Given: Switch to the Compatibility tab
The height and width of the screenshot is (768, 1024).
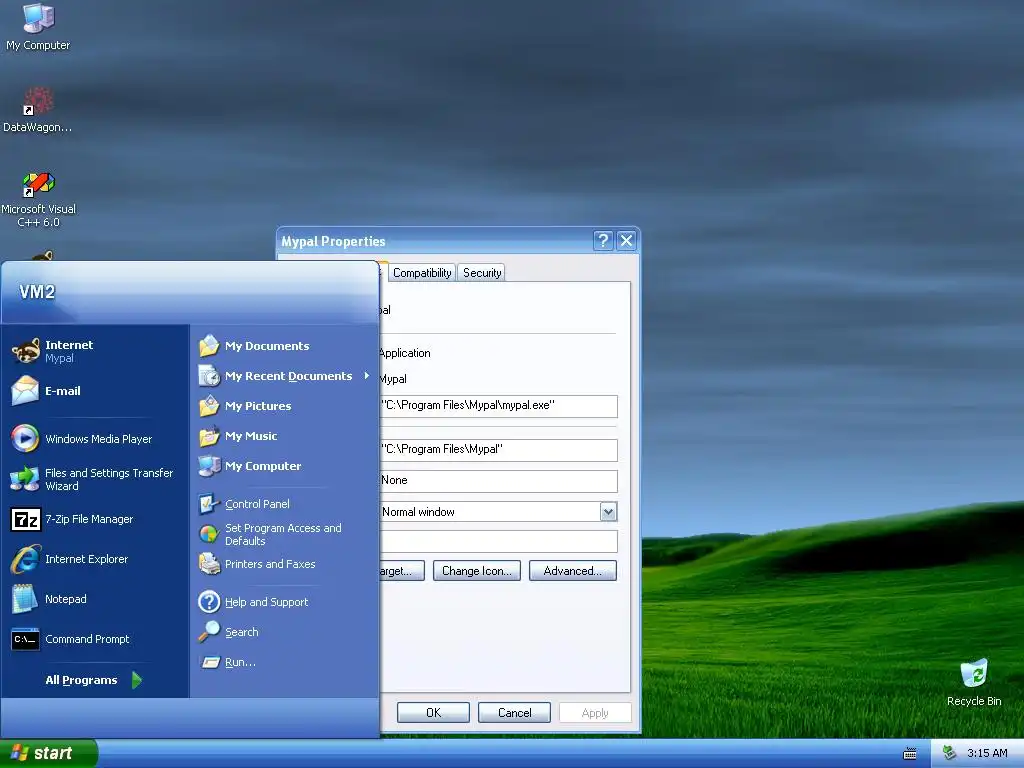Looking at the screenshot, I should point(422,273).
